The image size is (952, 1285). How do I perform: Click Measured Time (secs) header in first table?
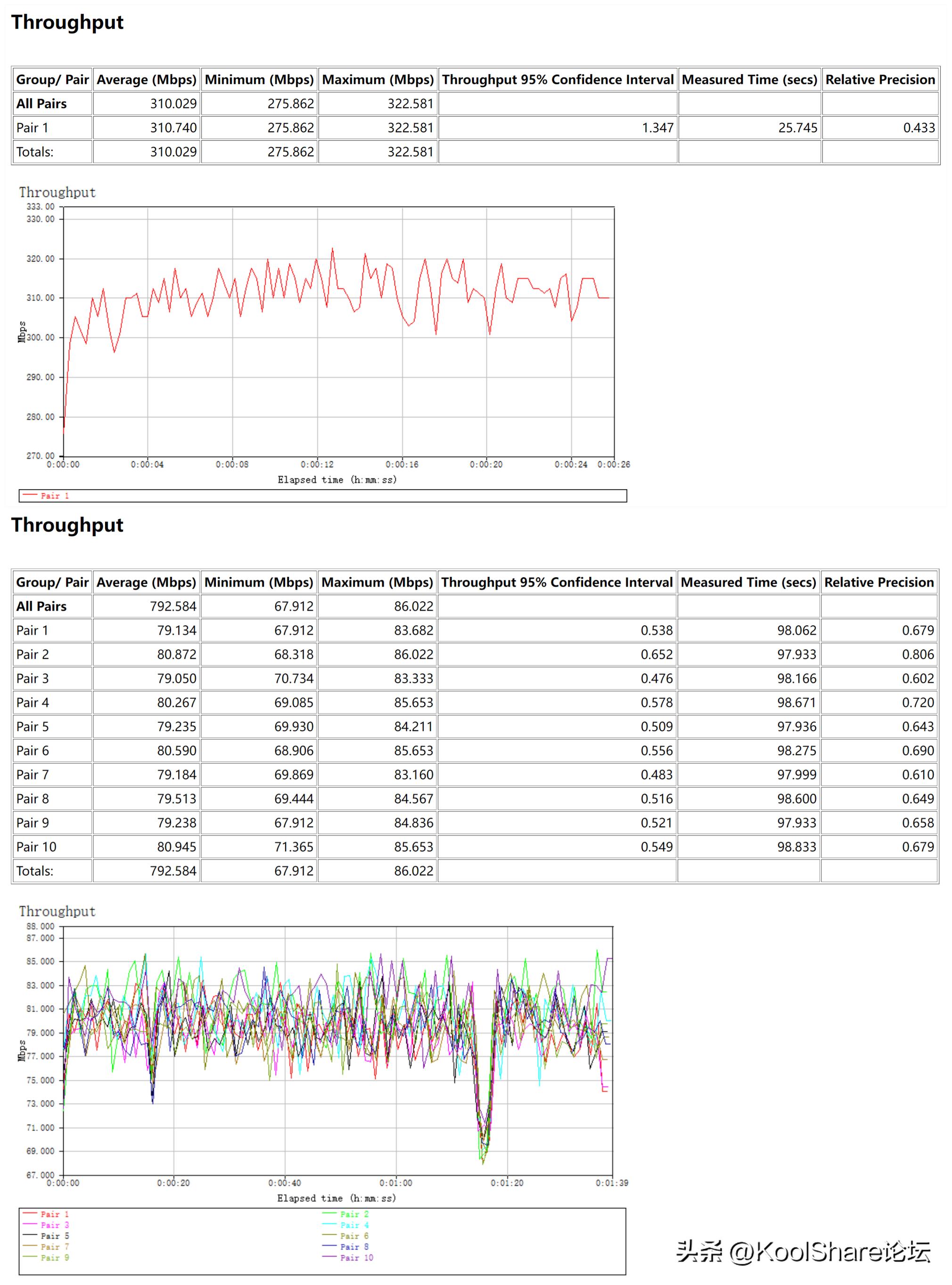pos(749,80)
